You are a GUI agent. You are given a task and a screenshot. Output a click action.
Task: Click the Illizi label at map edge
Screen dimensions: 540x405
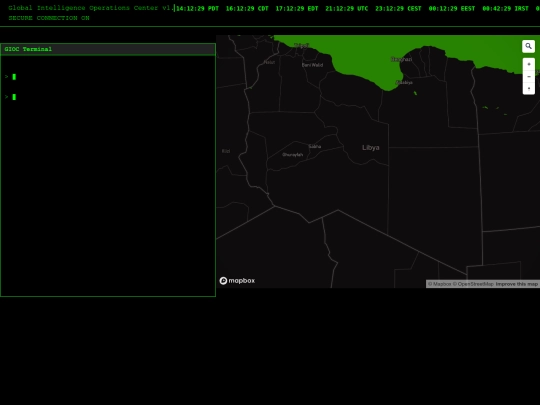click(x=226, y=151)
